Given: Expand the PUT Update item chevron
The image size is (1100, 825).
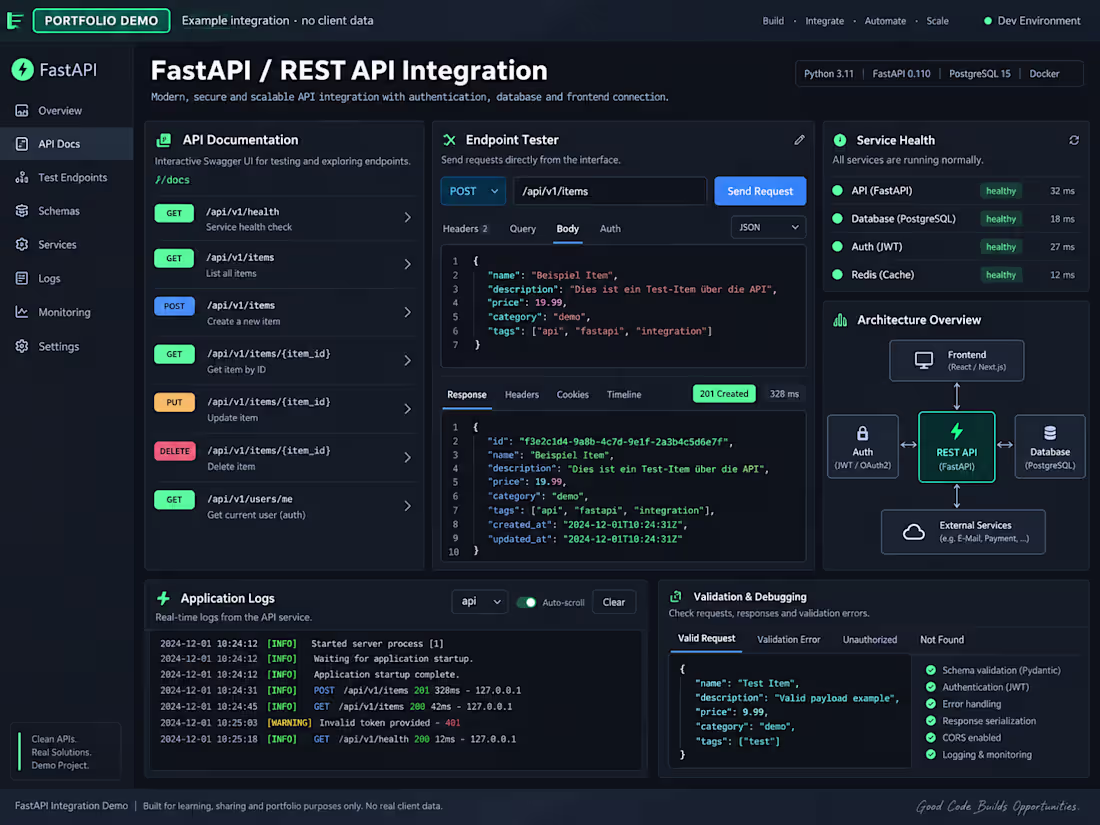Looking at the screenshot, I should pos(408,409).
